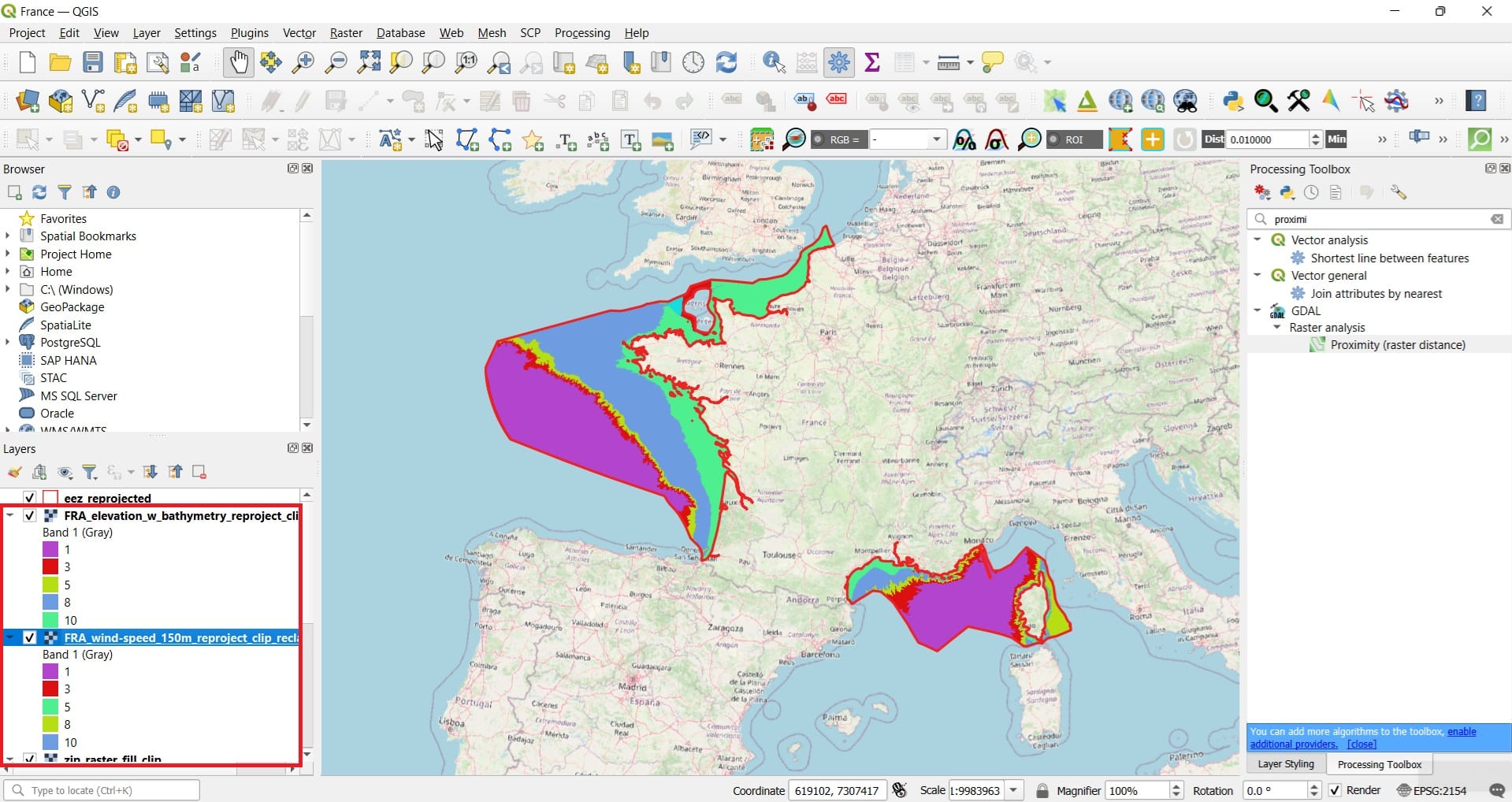
Task: Click blue swatch for class 10 wind-speed
Action: click(x=50, y=742)
